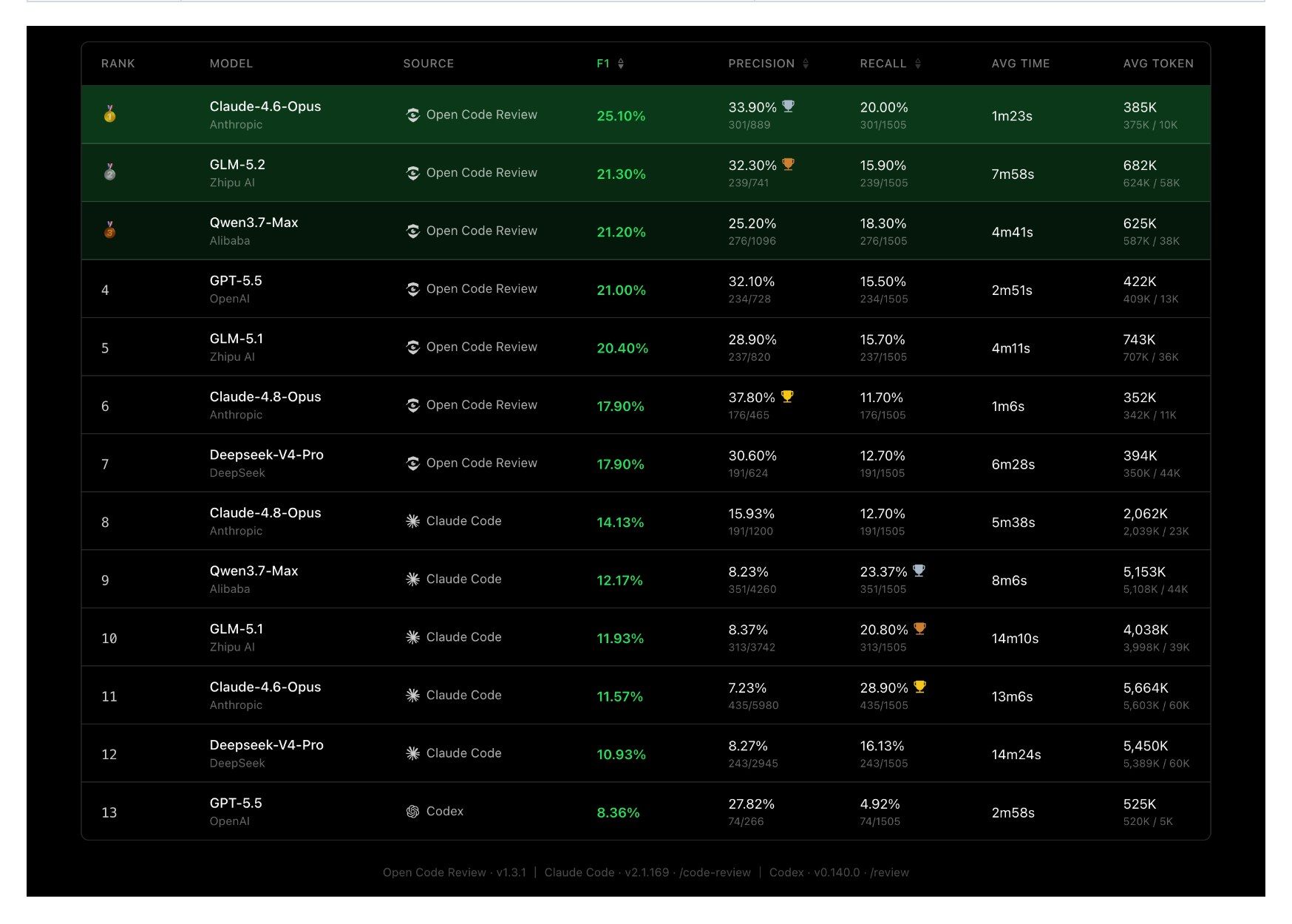Click the 10.93% F1 score
1292x924 pixels.
(x=621, y=755)
